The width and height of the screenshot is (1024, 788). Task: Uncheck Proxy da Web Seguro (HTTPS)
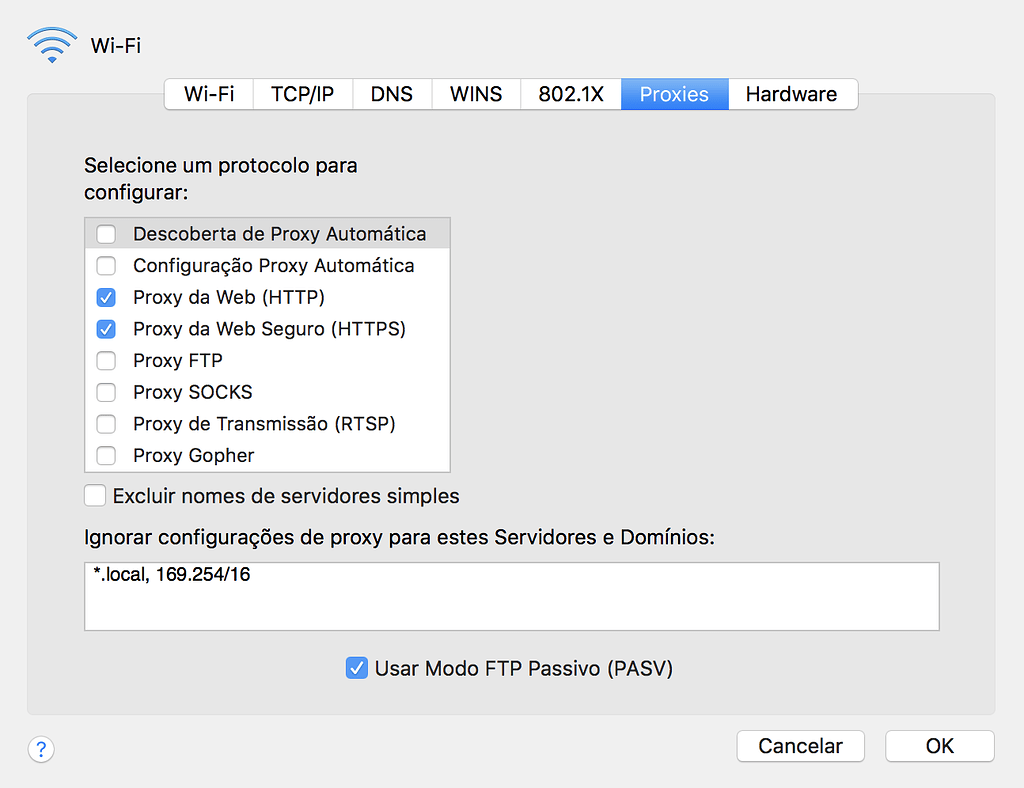pyautogui.click(x=106, y=329)
